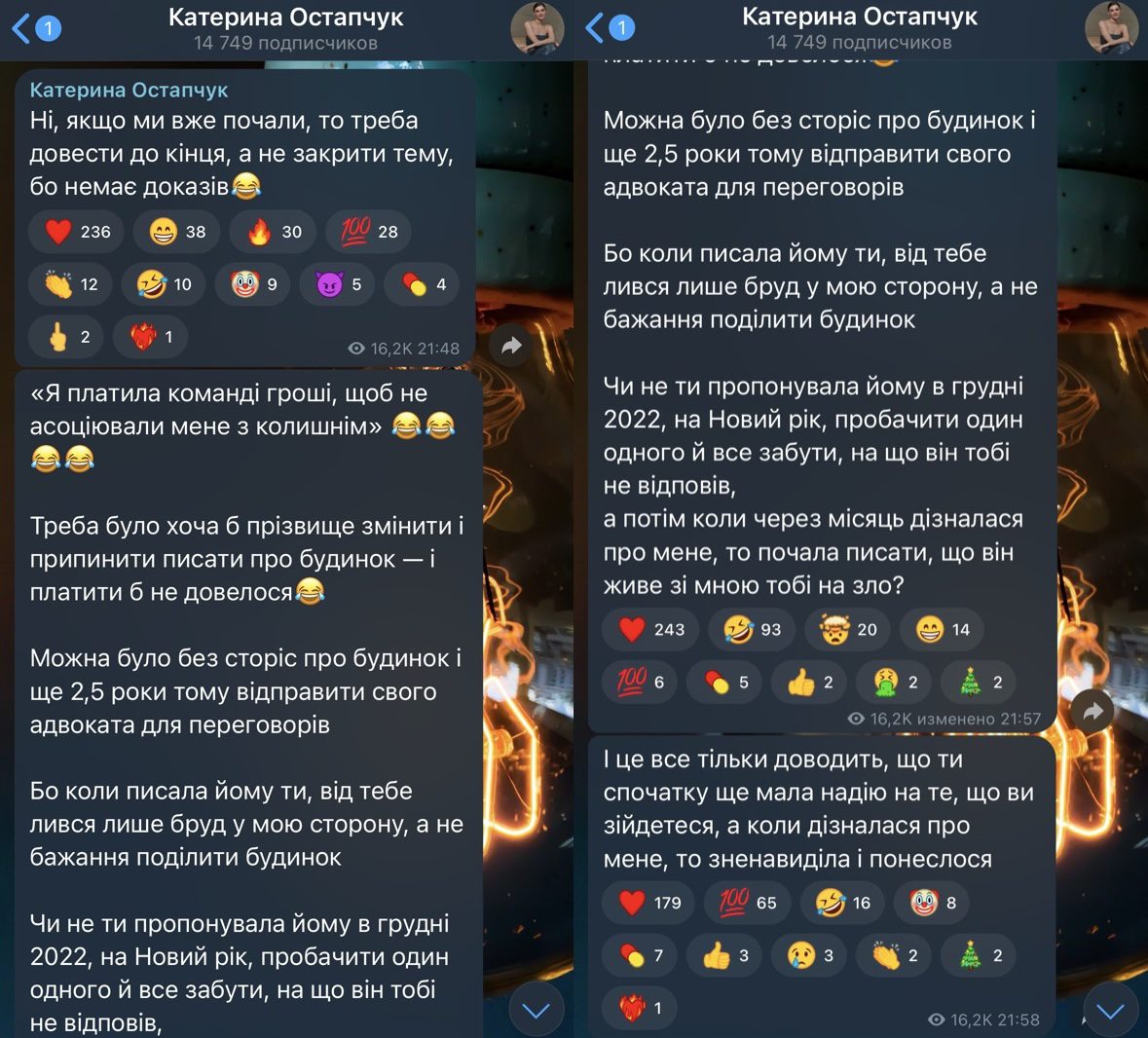Tap 100 reaction showing 65
The image size is (1148, 1038).
[x=748, y=903]
